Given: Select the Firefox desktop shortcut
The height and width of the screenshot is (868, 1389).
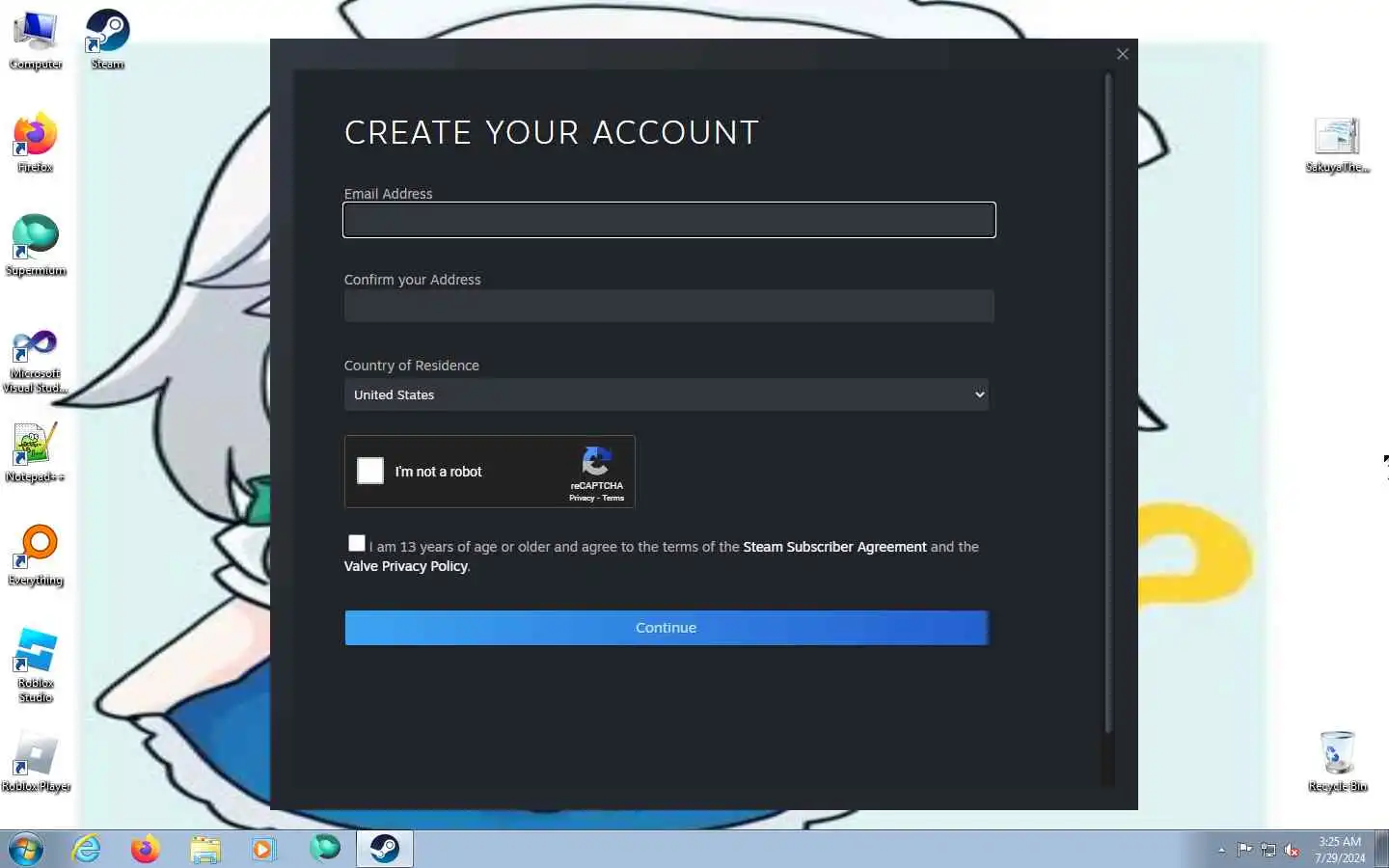Looking at the screenshot, I should (36, 143).
